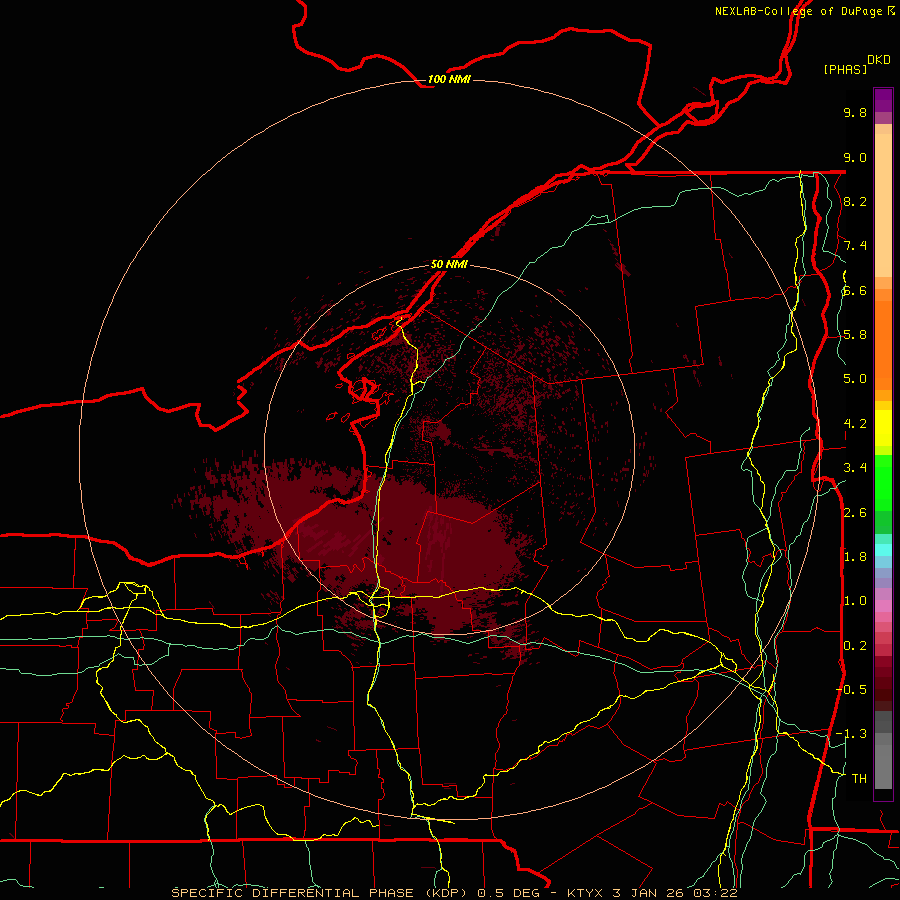This screenshot has width=900, height=900.
Task: Click the 7.4 value on the color scale
Action: pos(855,246)
